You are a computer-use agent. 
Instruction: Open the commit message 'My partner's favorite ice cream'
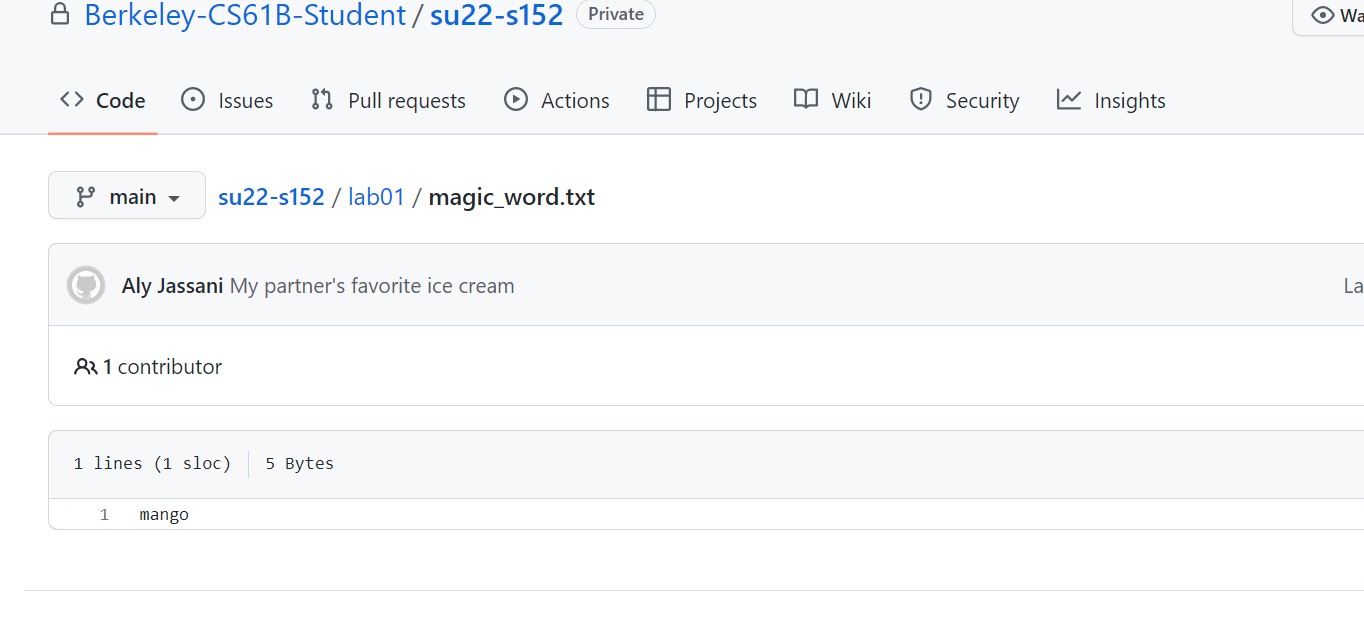[372, 286]
